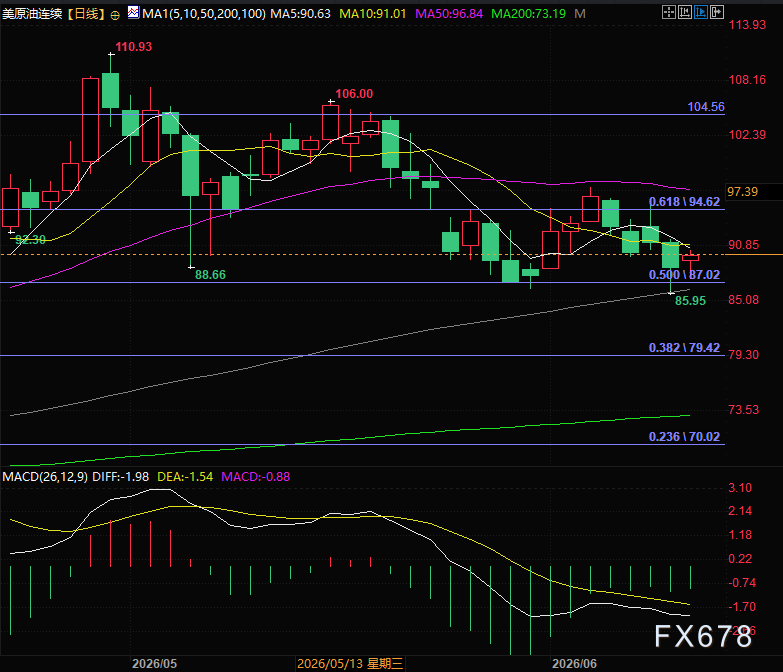Viewport: 783px width, 672px height.
Task: Select the 0.236 \ 70.02 Fibonacci label
Action: coord(685,437)
